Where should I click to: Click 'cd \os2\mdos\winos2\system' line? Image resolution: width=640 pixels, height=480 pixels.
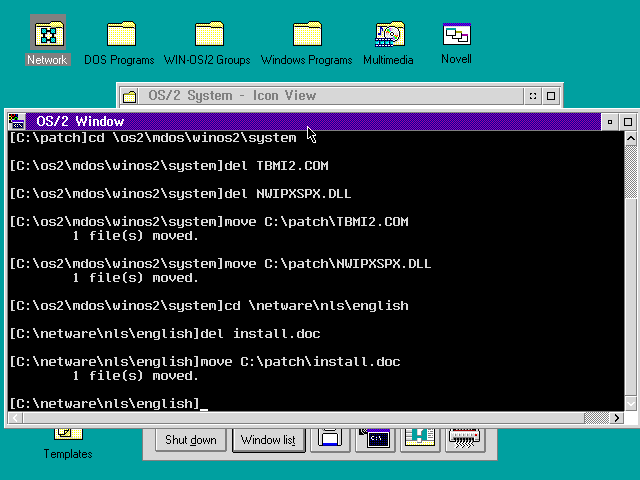click(x=153, y=138)
